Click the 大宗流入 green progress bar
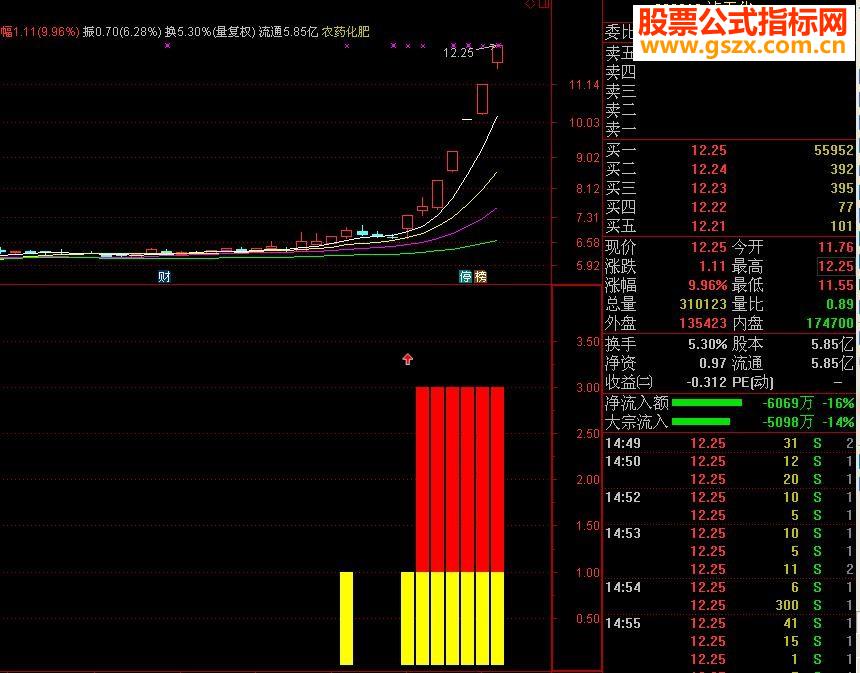 pos(700,422)
